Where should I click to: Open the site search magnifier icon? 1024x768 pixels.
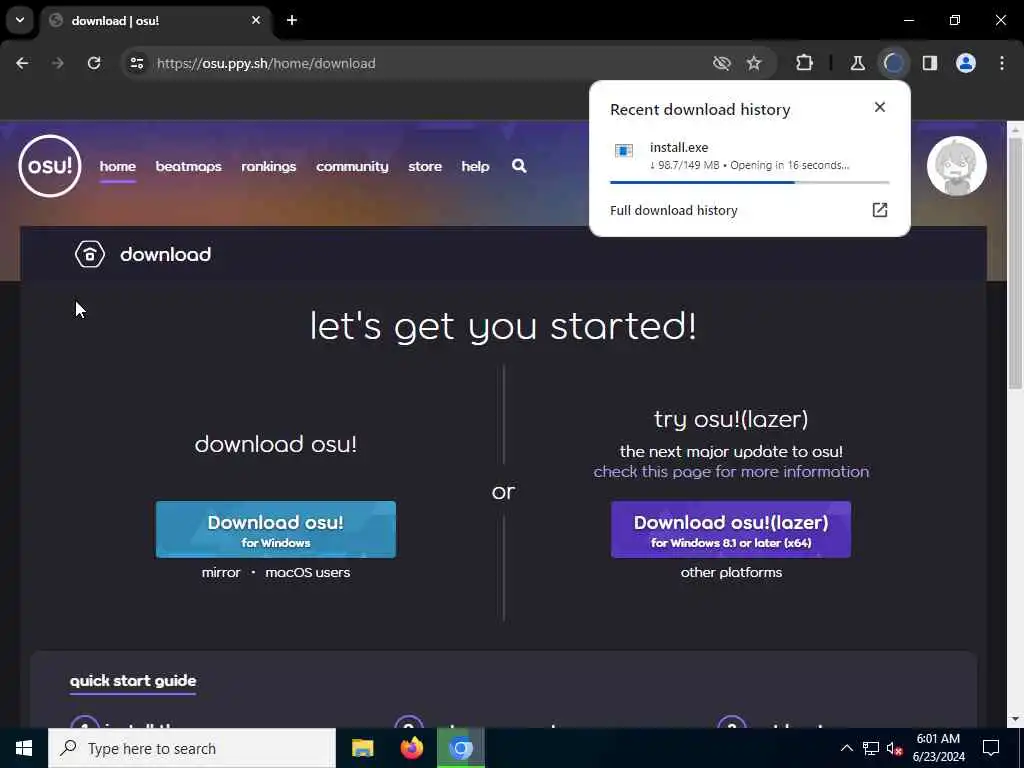pyautogui.click(x=519, y=166)
